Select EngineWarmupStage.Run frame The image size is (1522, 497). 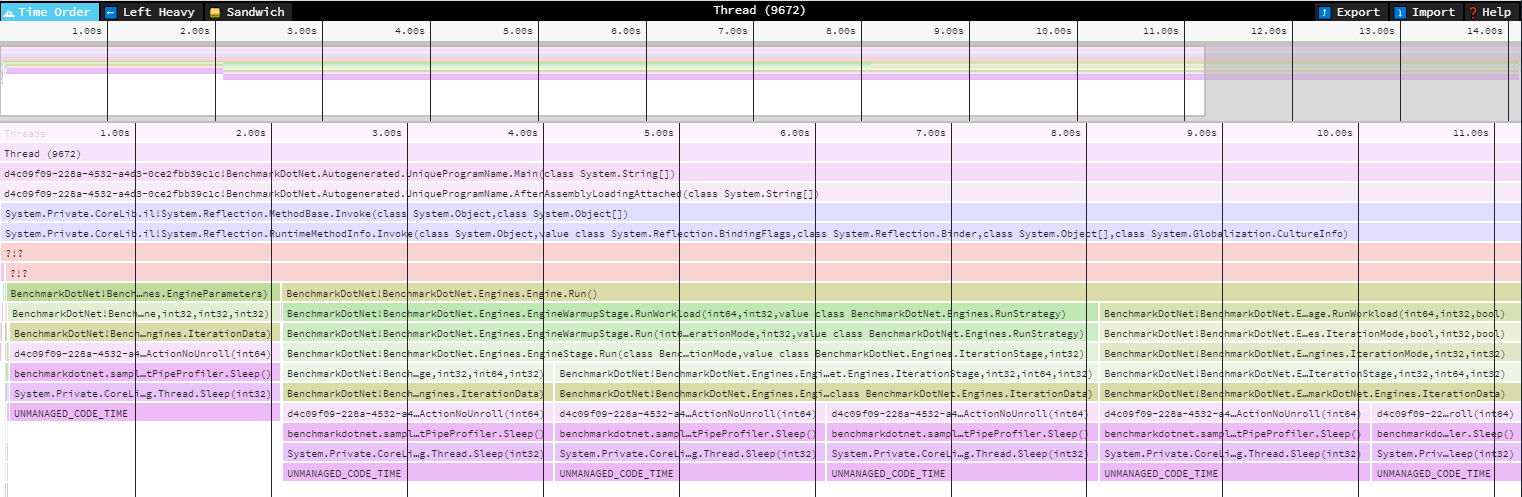(x=690, y=333)
